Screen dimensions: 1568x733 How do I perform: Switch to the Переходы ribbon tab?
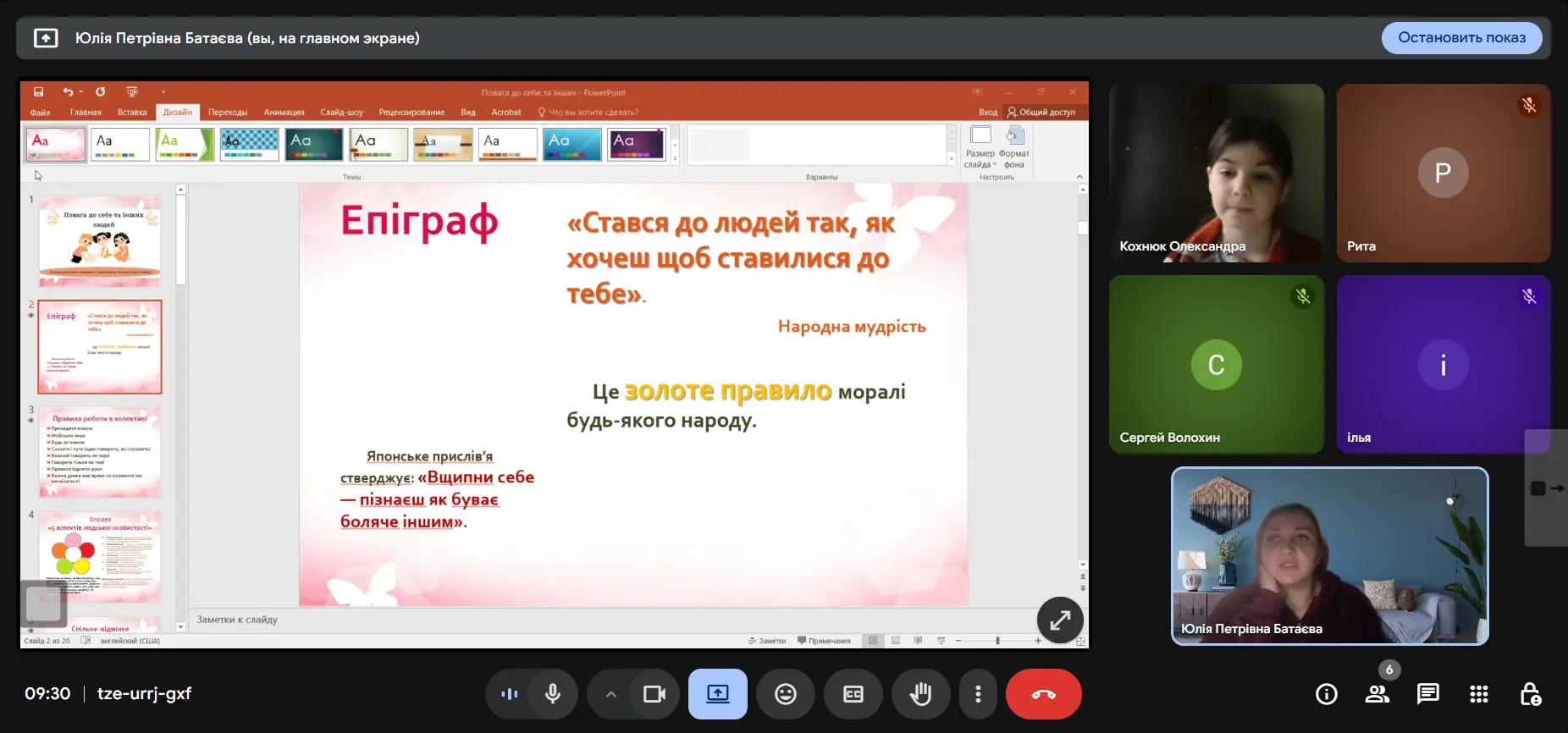(x=228, y=112)
